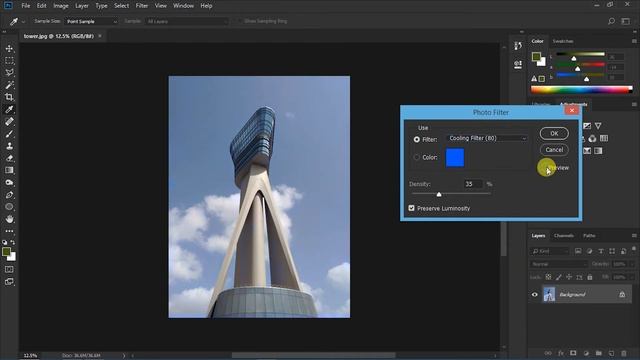
Task: Hide the Background layer eye icon
Action: click(534, 294)
